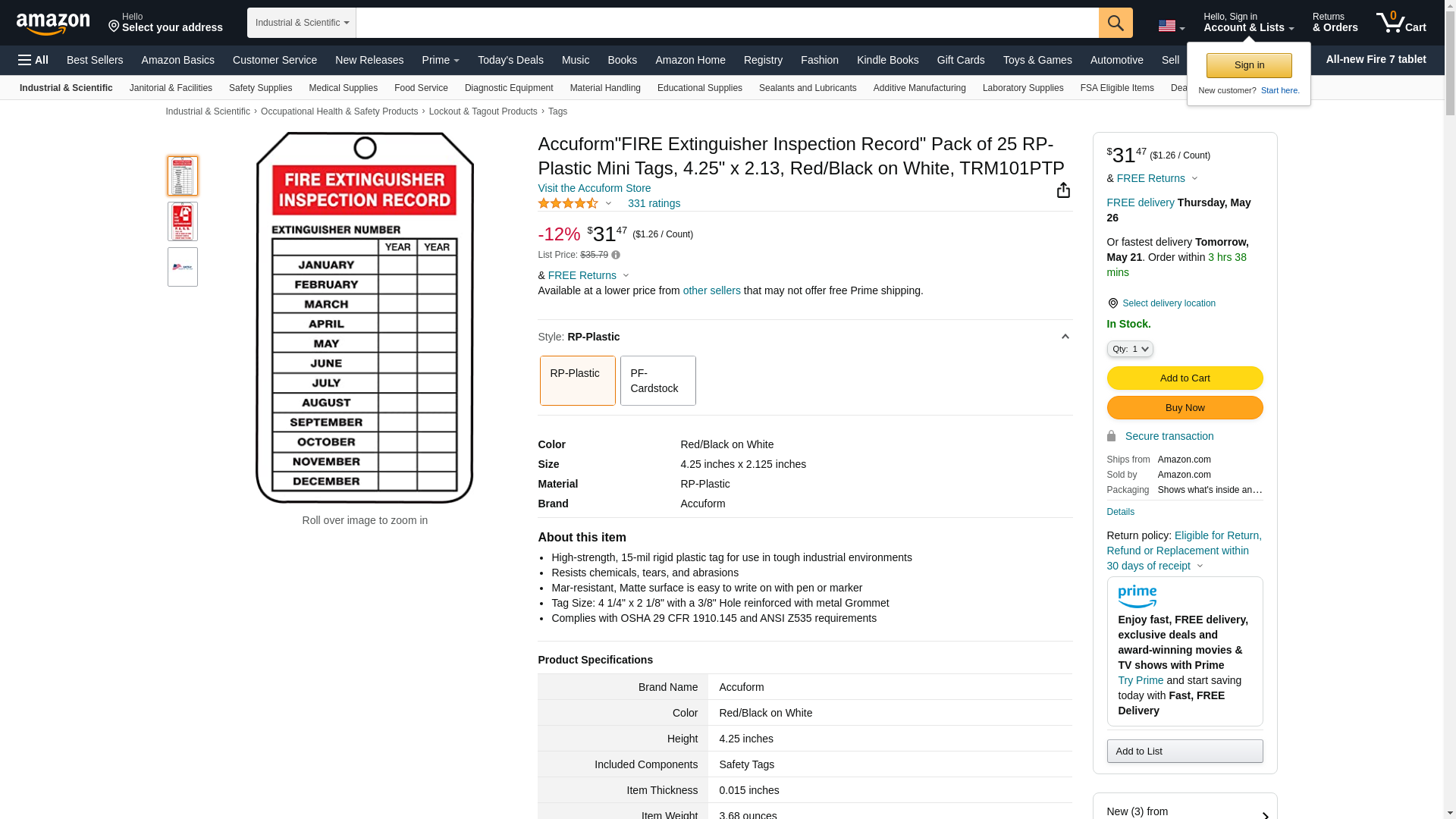Open the 331 ratings link
The width and height of the screenshot is (1456, 819).
(x=653, y=203)
